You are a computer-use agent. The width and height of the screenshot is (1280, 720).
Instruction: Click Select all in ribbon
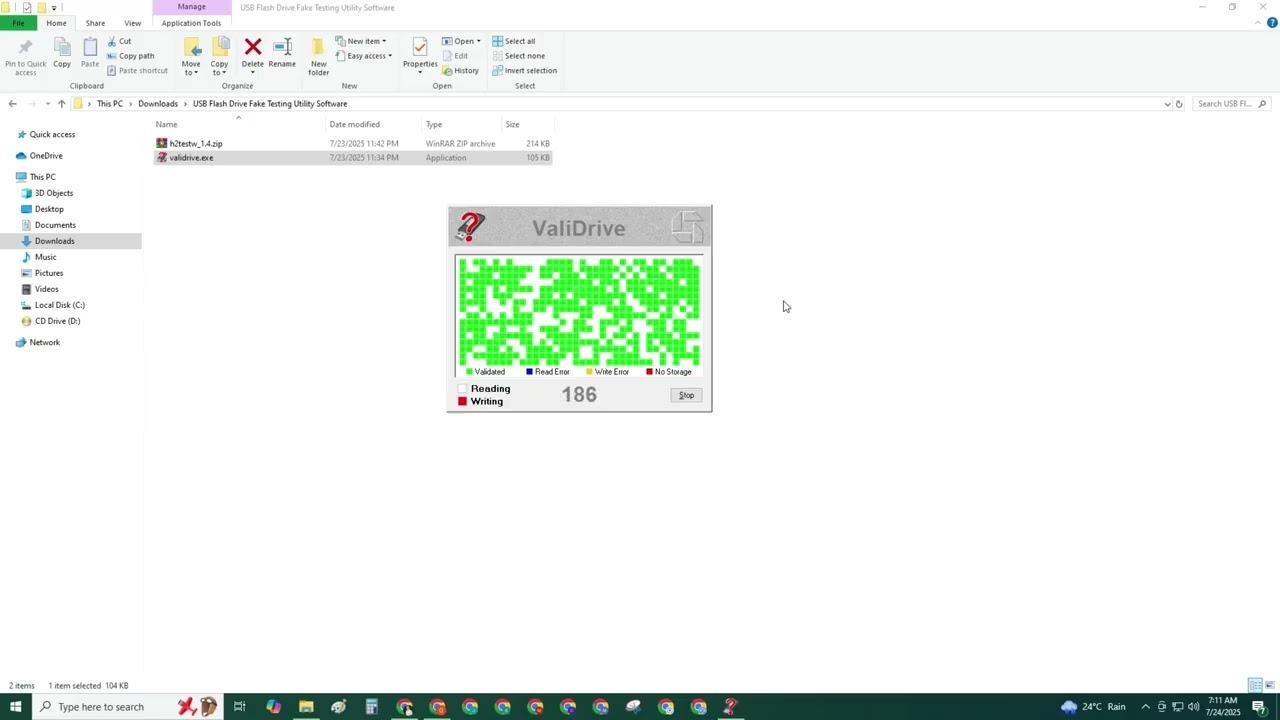pyautogui.click(x=514, y=41)
